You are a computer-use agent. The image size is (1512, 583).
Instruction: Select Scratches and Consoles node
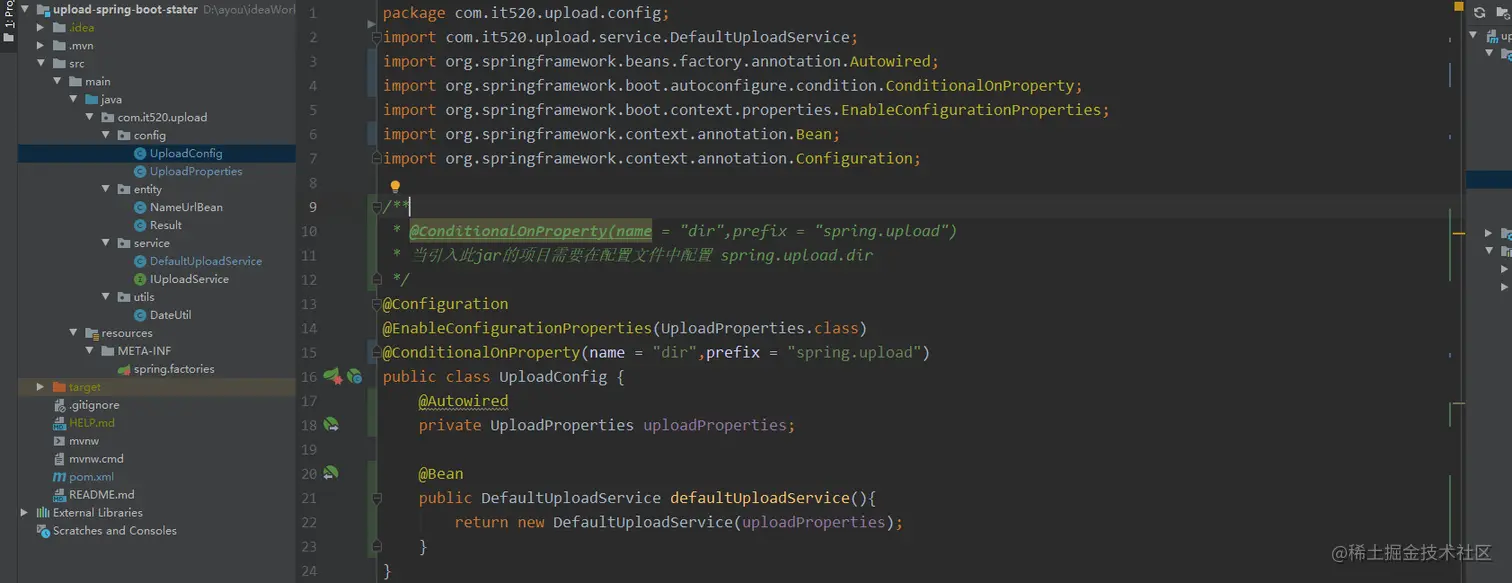[x=115, y=531]
